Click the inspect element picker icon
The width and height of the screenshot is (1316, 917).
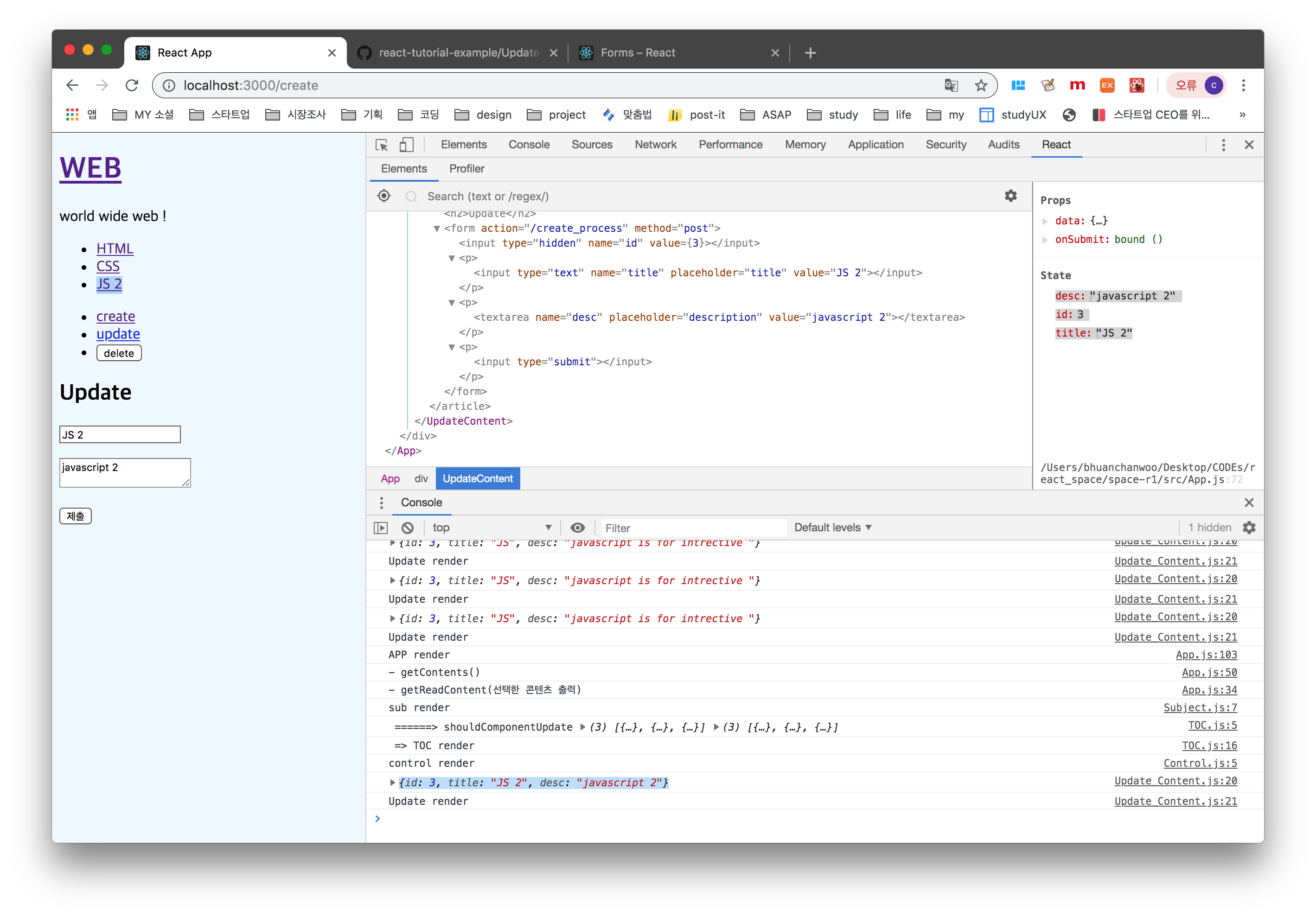382,145
